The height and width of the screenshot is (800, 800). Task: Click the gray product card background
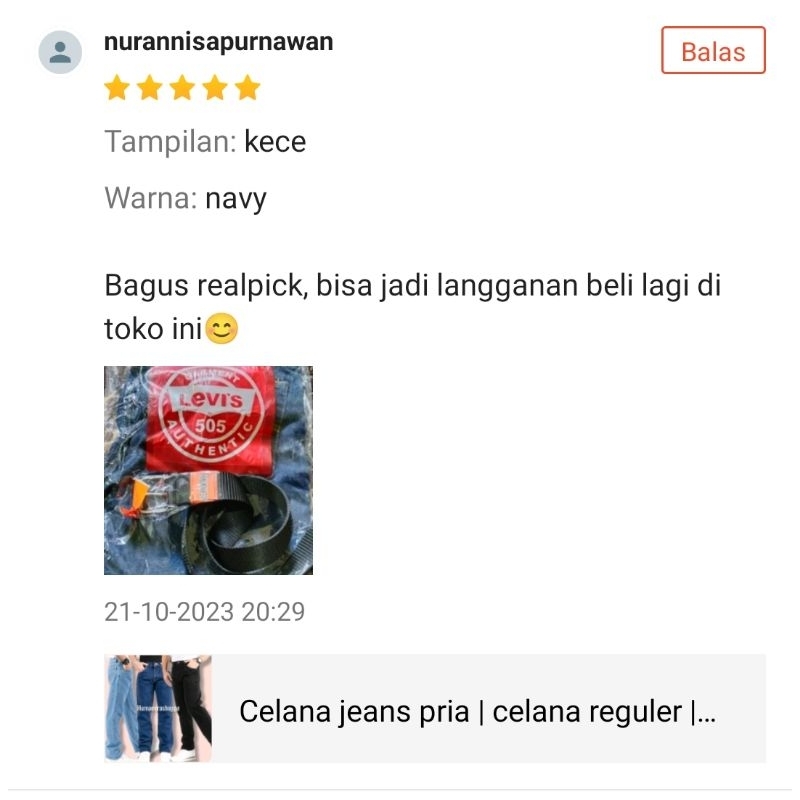(x=435, y=709)
